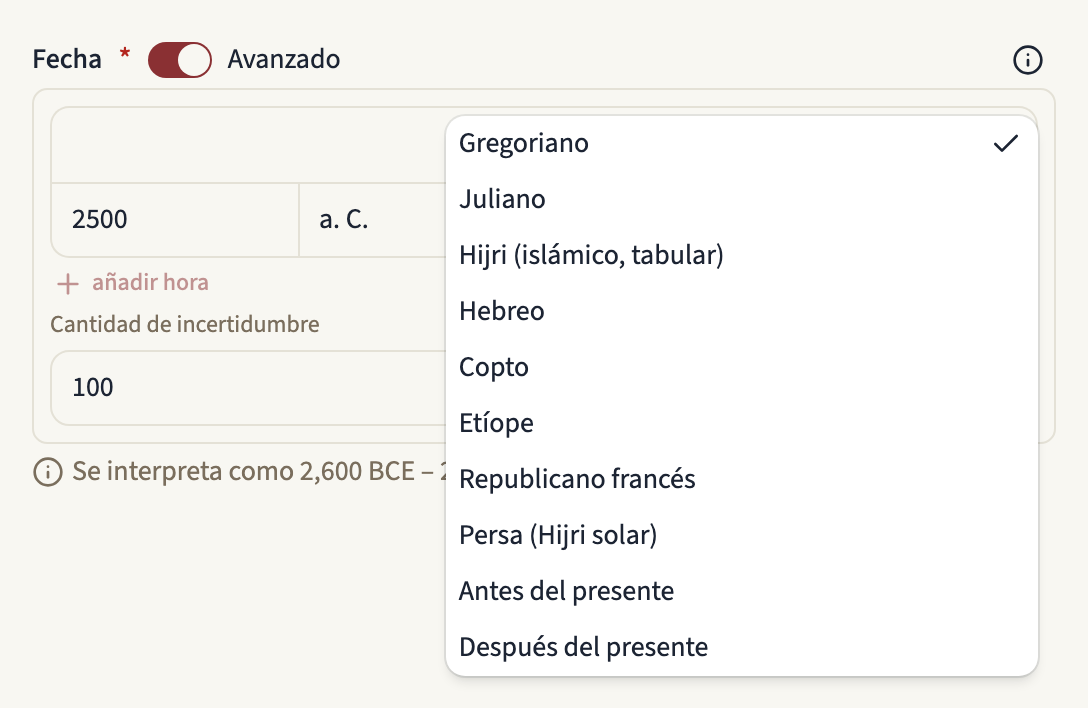The image size is (1088, 708).
Task: Select Gregoriano calendar option
Action: (x=742, y=143)
